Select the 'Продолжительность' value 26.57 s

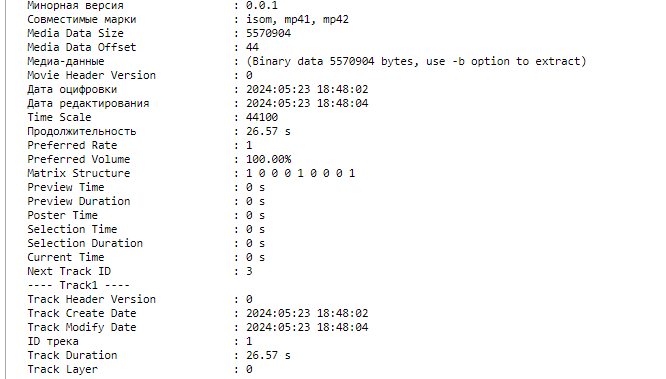(x=268, y=131)
